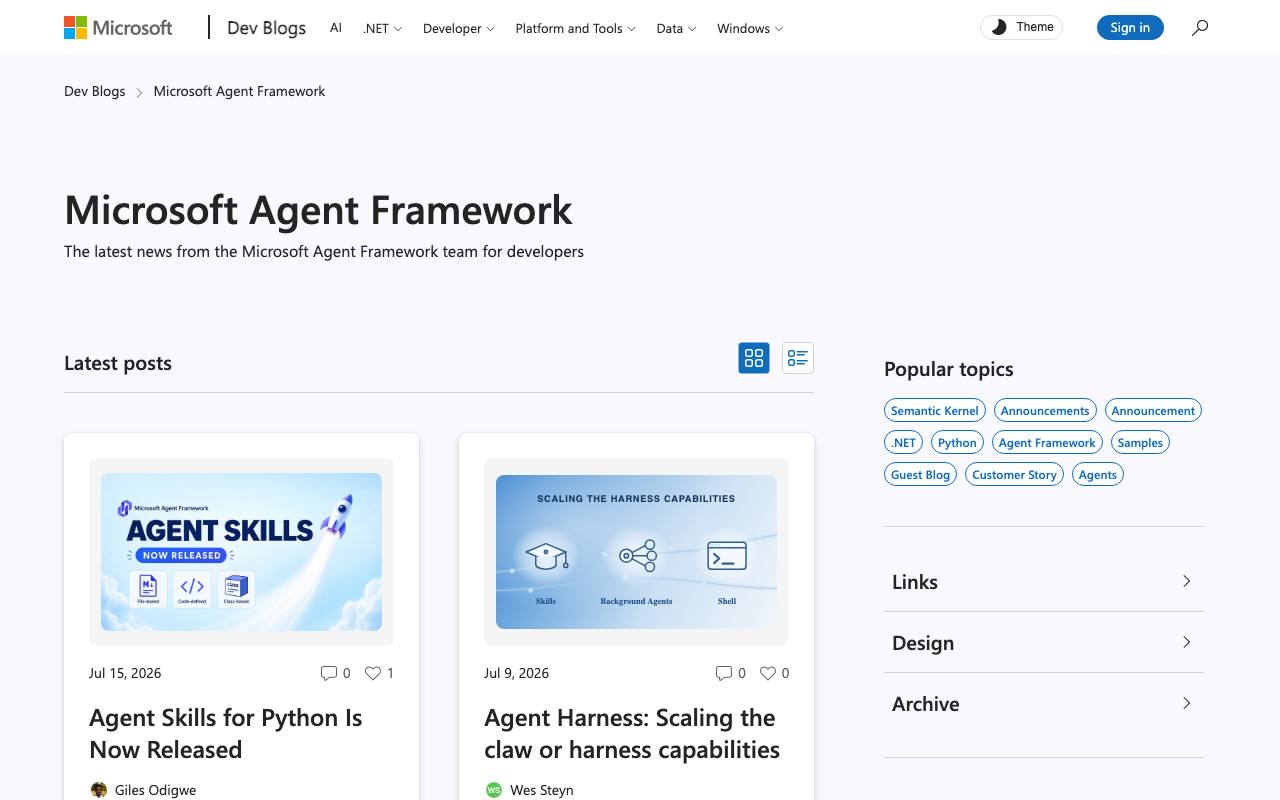Open the .NET dropdown menu

[x=382, y=28]
